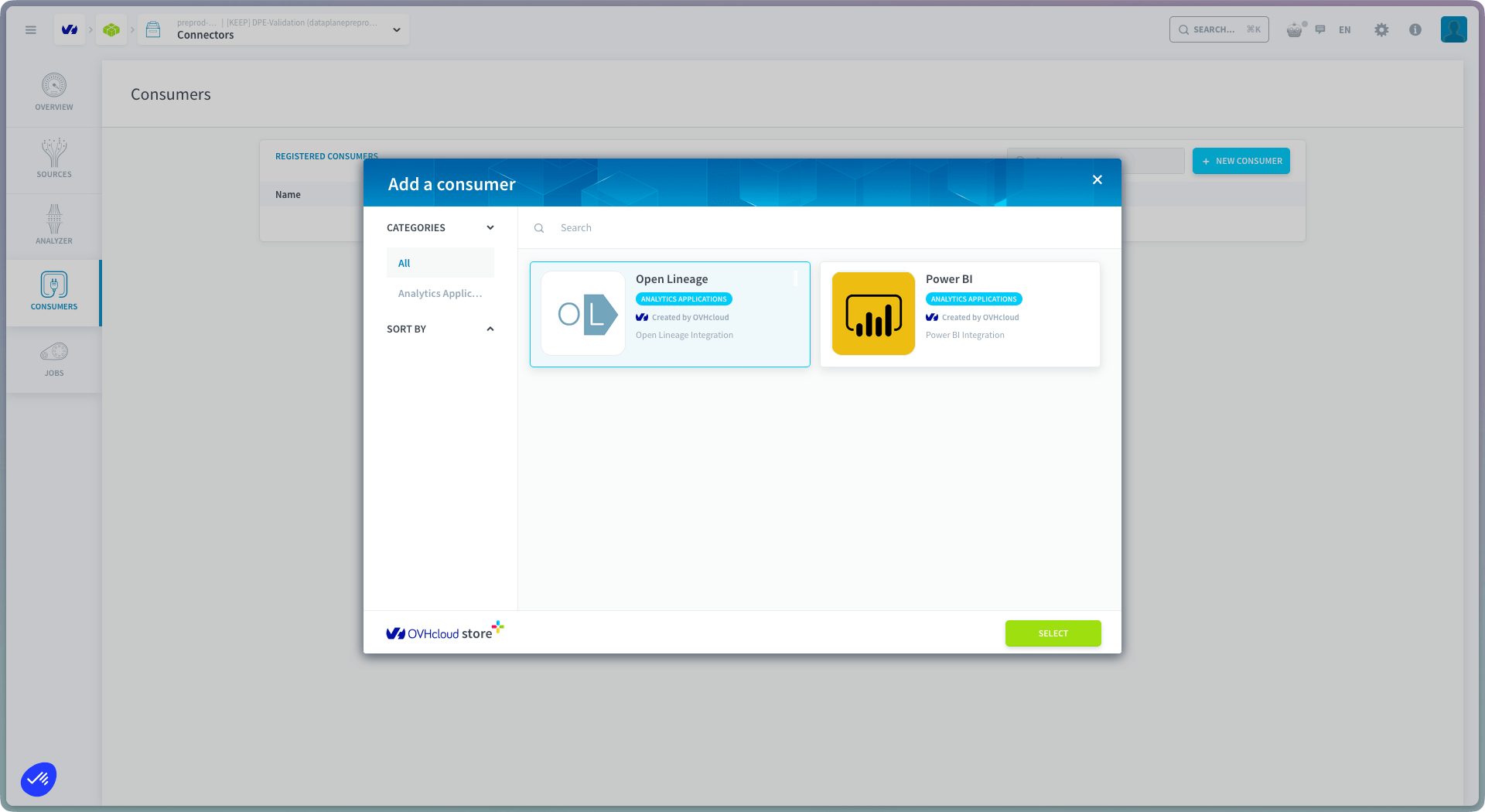Click the blue checkmark widget icon
The image size is (1485, 812).
(x=39, y=779)
